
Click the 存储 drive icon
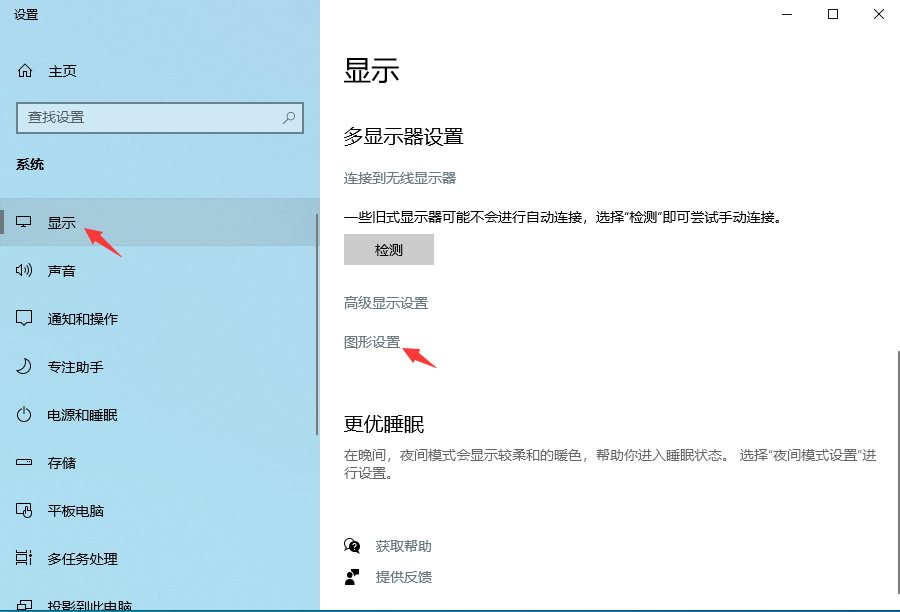click(x=24, y=462)
